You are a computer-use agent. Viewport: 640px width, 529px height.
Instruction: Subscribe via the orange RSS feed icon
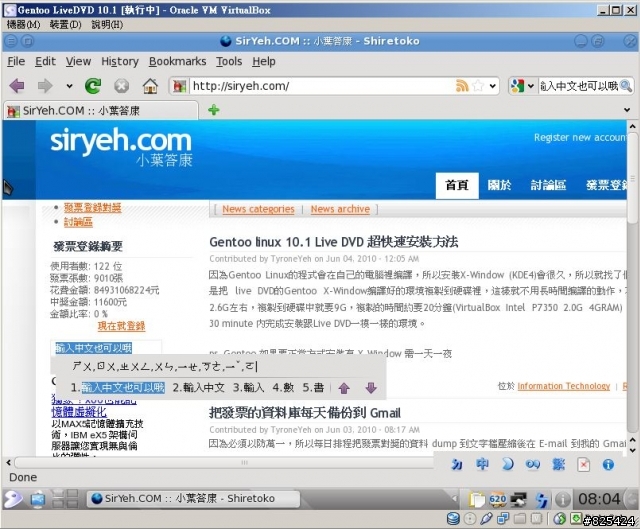[462, 86]
